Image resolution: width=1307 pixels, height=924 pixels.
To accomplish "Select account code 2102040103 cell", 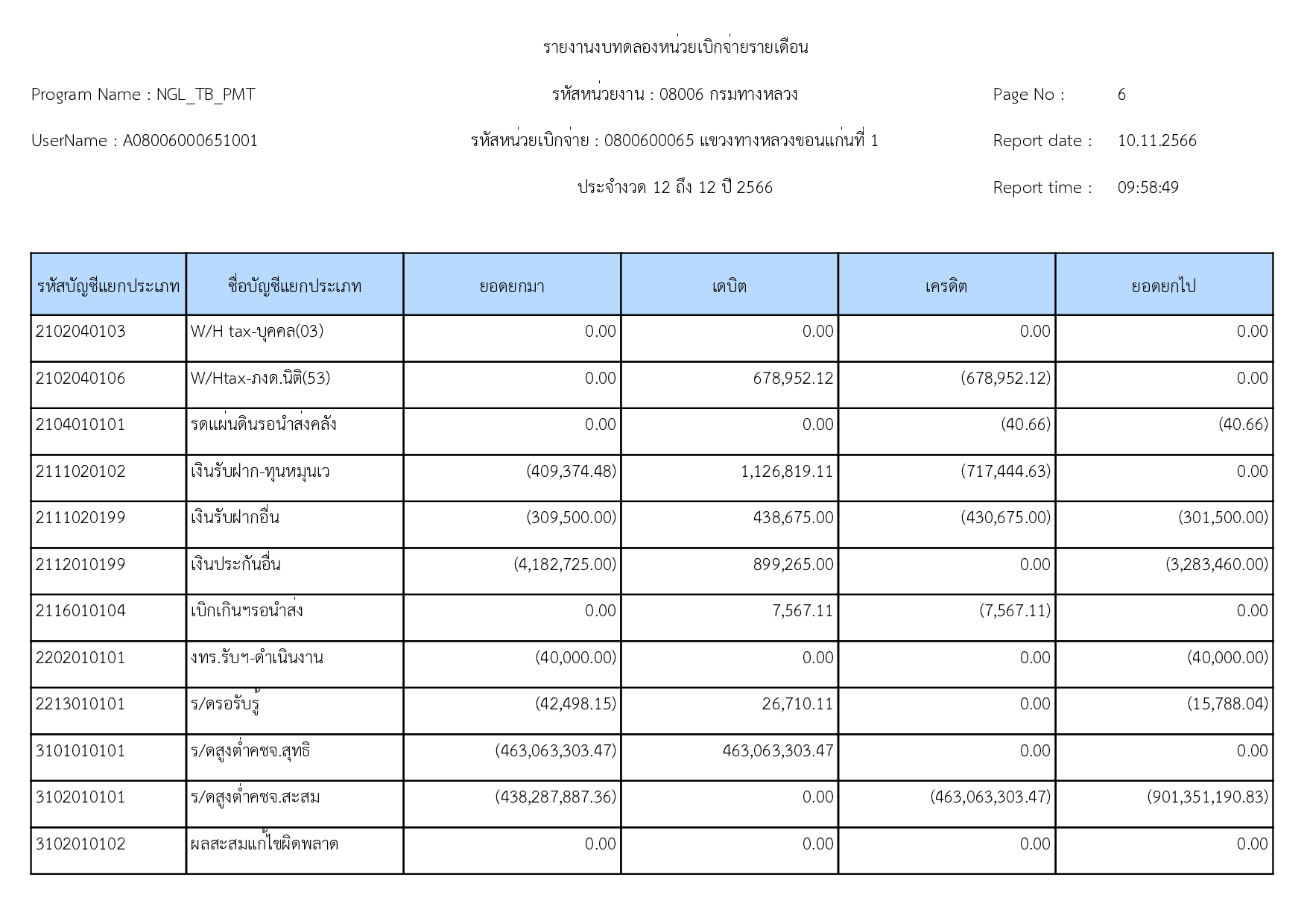I will coord(80,332).
